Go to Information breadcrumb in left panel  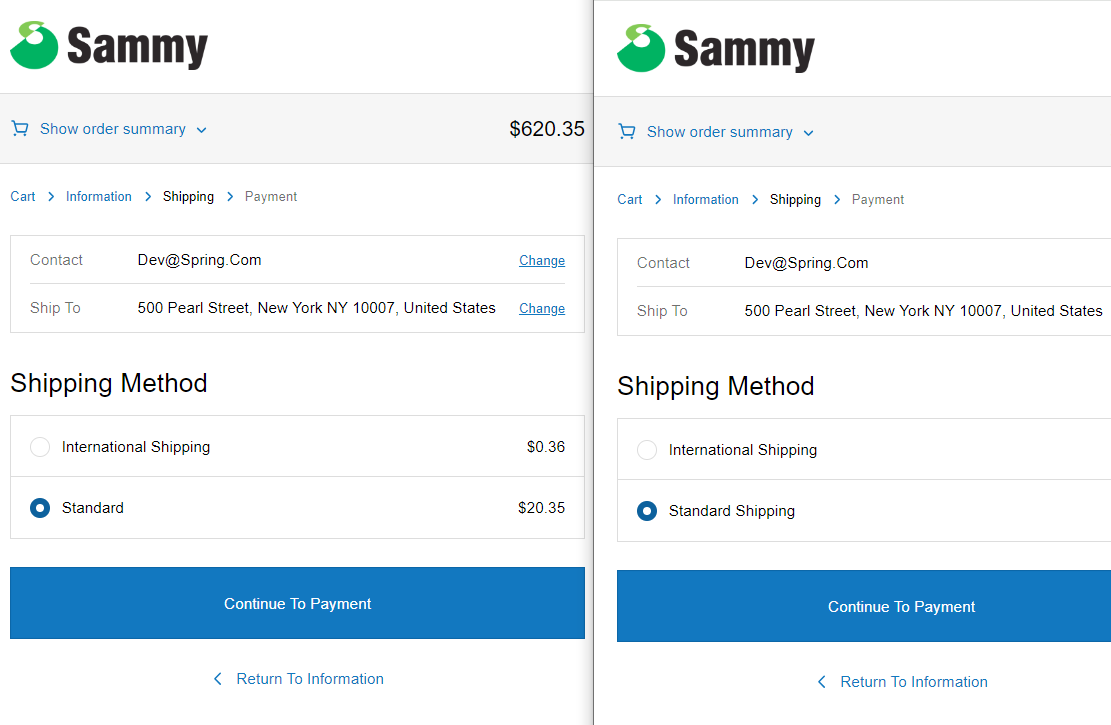pyautogui.click(x=99, y=197)
